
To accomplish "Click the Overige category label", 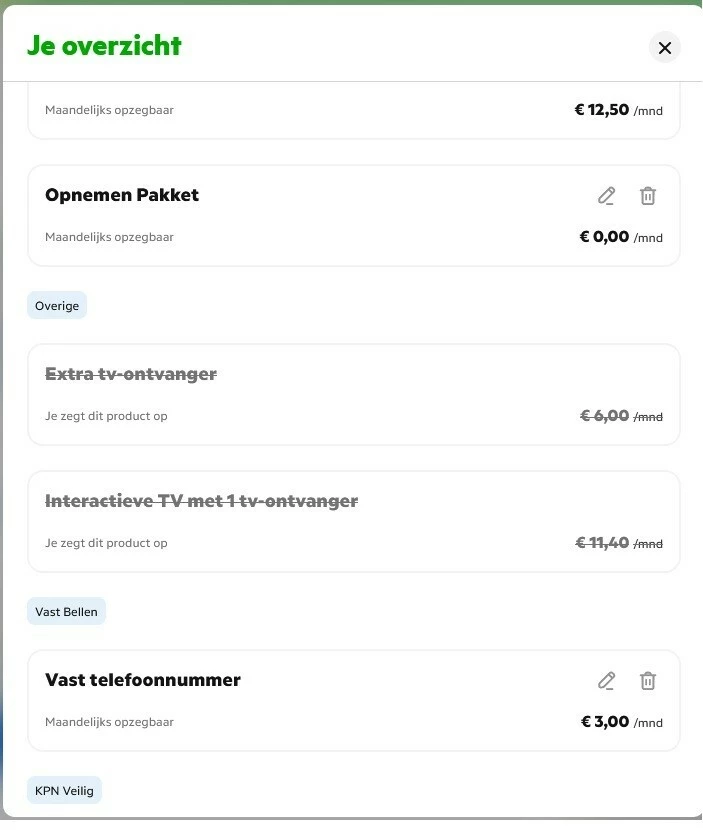I will point(57,306).
